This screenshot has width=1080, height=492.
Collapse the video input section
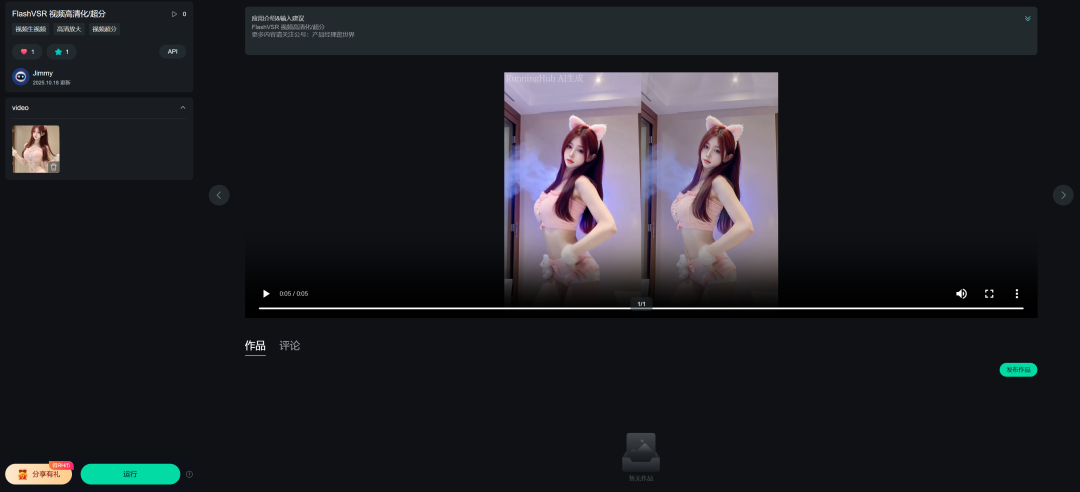[183, 107]
